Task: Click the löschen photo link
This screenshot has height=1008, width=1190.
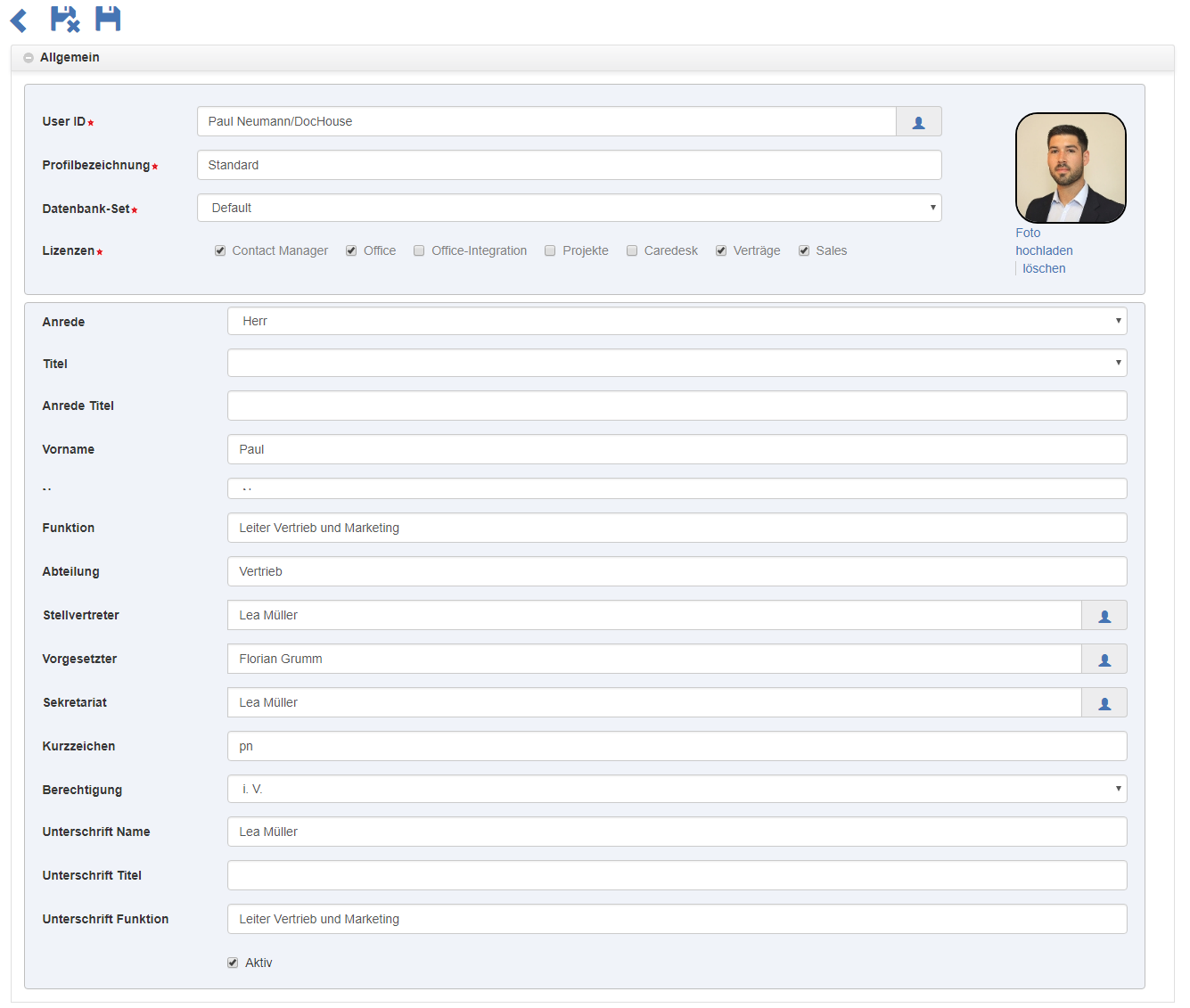Action: (1044, 269)
